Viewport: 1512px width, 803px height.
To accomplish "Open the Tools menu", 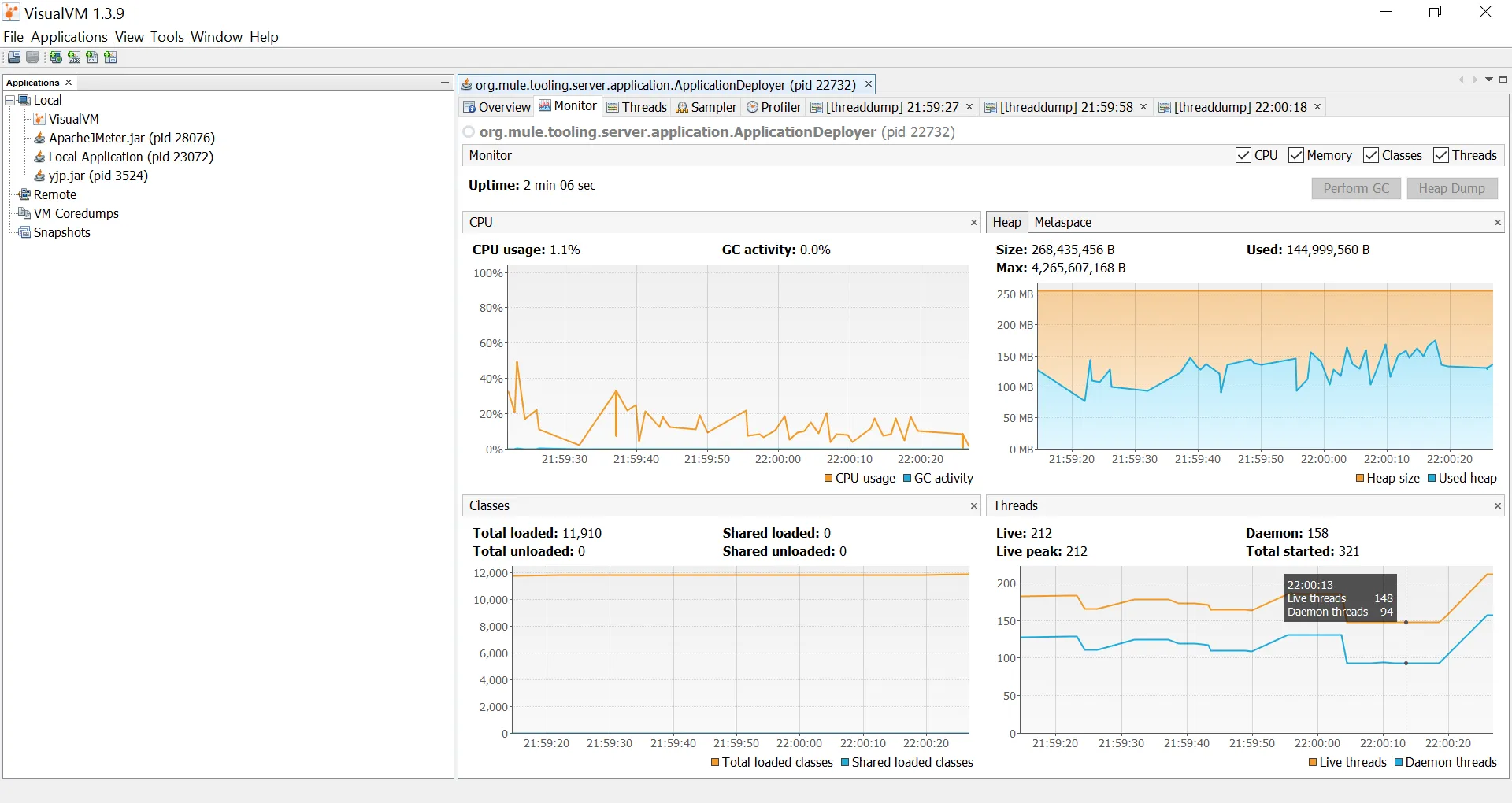I will [x=167, y=37].
